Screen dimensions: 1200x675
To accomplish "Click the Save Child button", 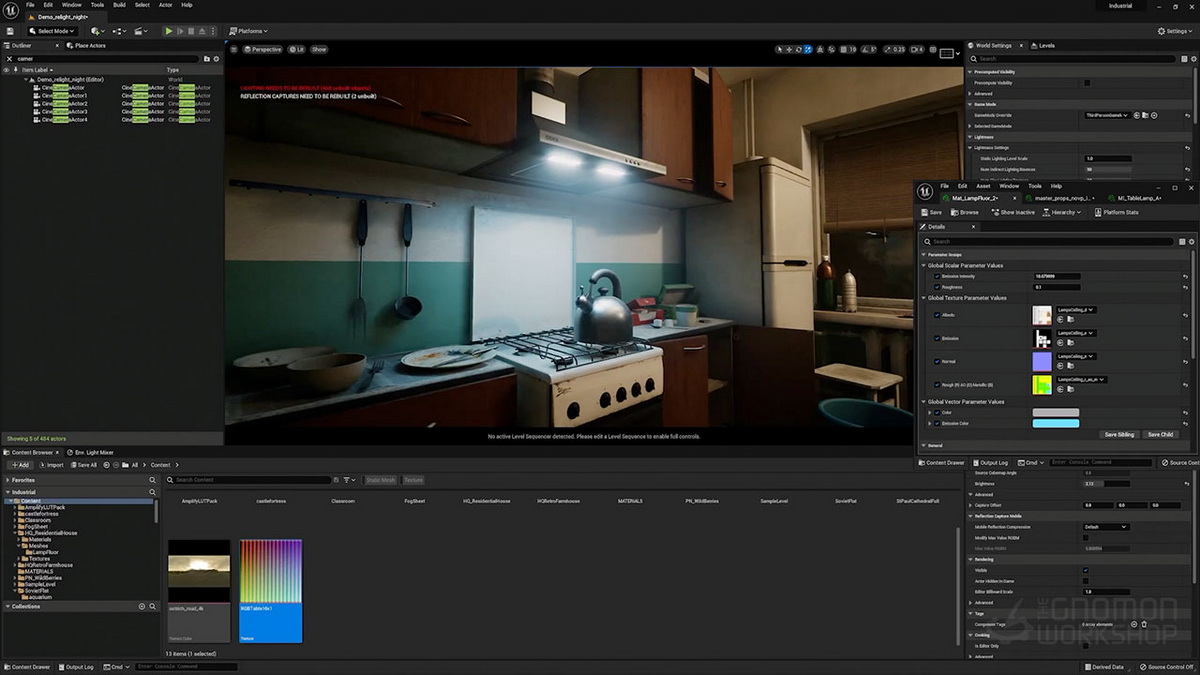I will point(1160,435).
